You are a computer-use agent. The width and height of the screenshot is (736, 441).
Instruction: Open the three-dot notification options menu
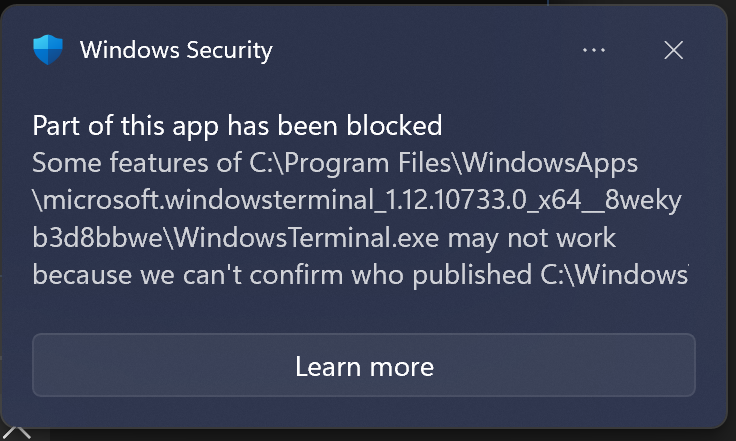tap(594, 50)
